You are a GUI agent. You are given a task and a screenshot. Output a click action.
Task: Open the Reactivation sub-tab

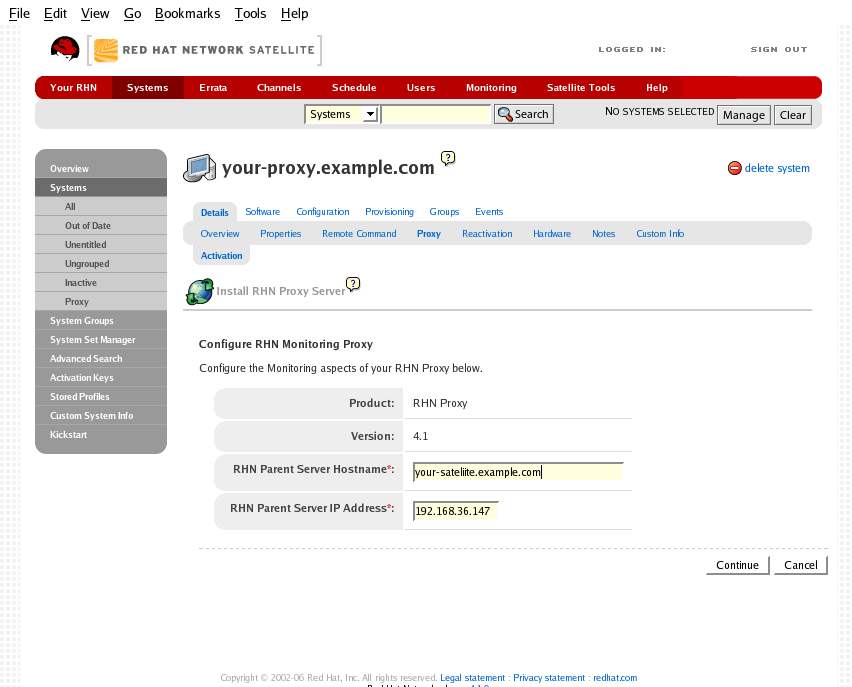(x=487, y=234)
